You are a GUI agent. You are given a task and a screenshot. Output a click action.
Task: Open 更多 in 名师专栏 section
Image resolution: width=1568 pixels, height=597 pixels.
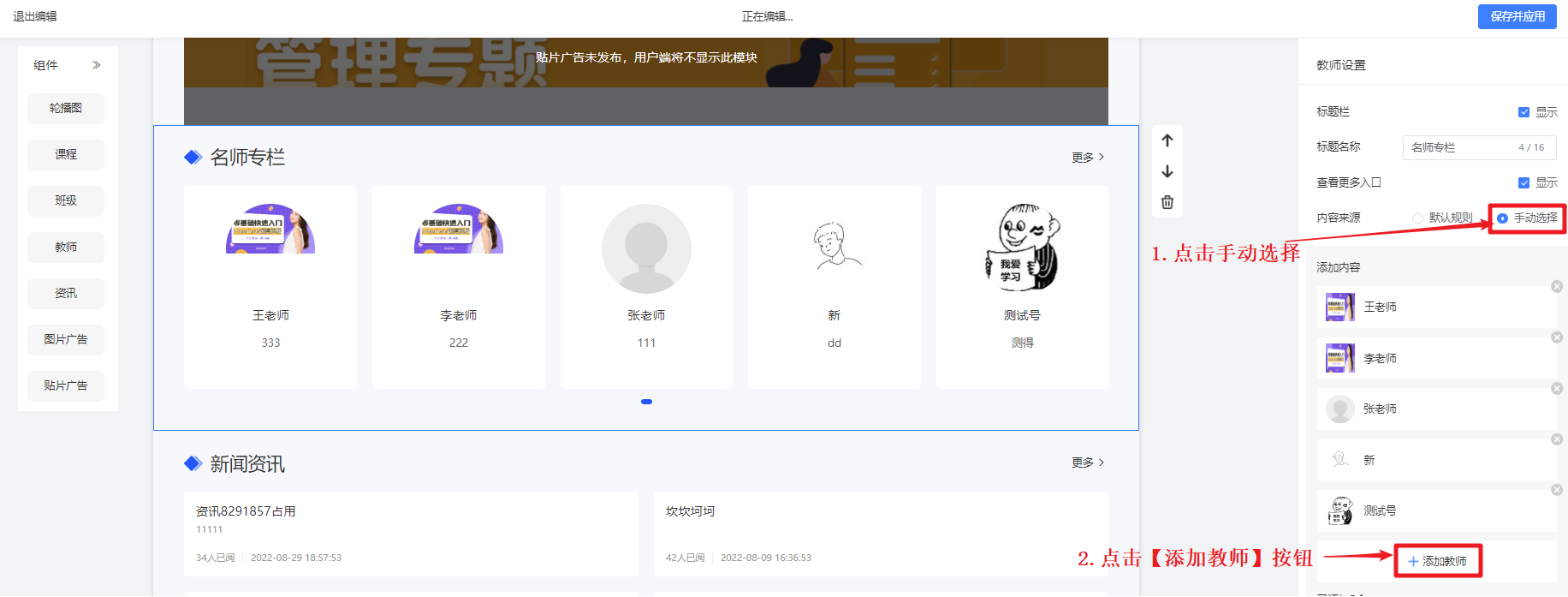click(1088, 158)
